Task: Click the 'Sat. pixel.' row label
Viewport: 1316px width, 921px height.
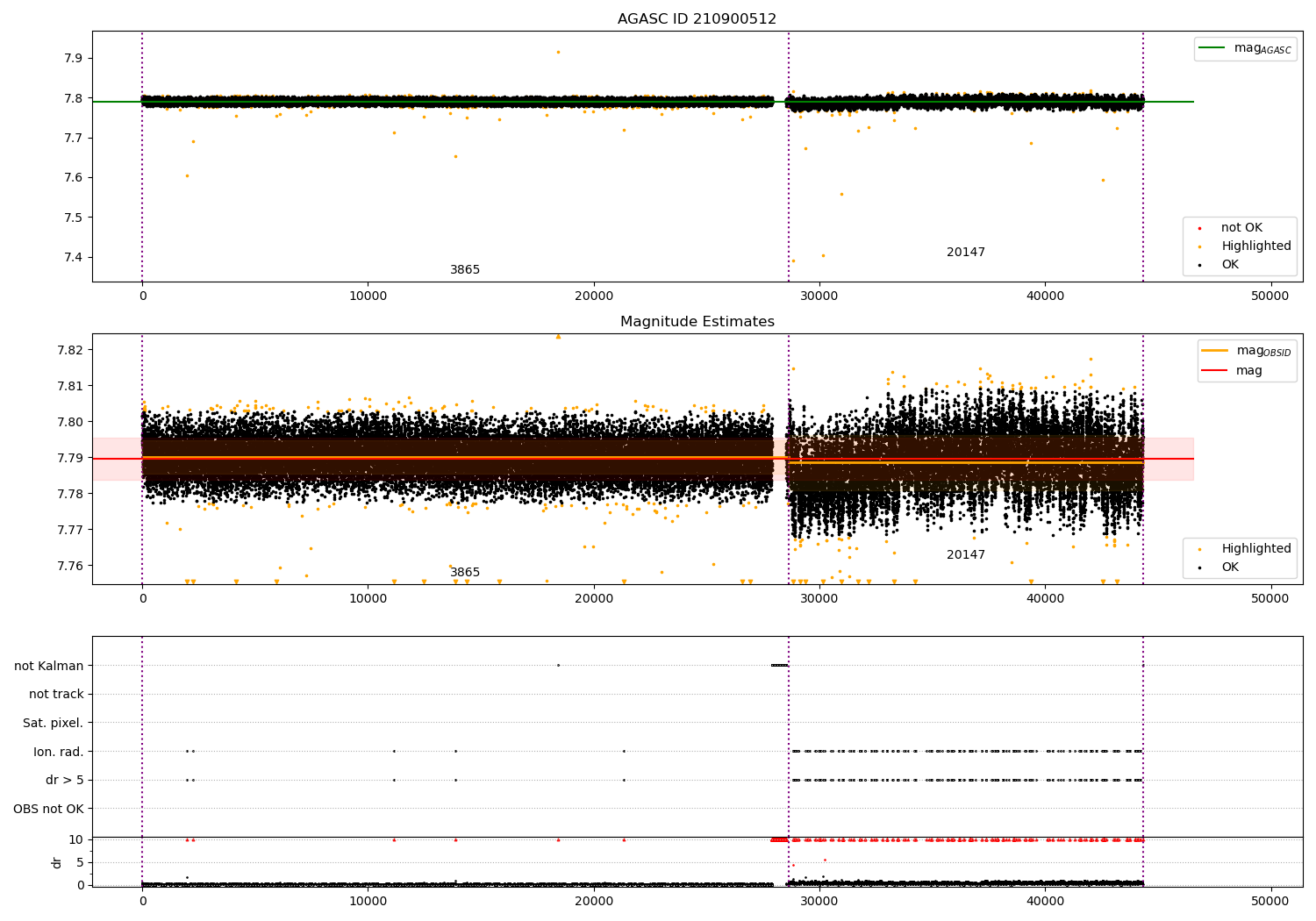Action: (53, 724)
